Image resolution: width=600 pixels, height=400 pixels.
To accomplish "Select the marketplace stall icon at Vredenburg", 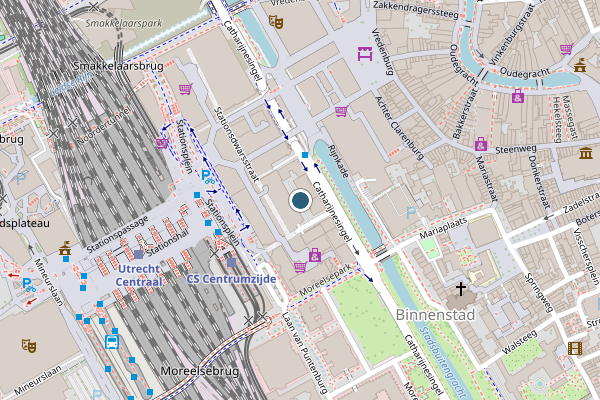I will tap(365, 54).
